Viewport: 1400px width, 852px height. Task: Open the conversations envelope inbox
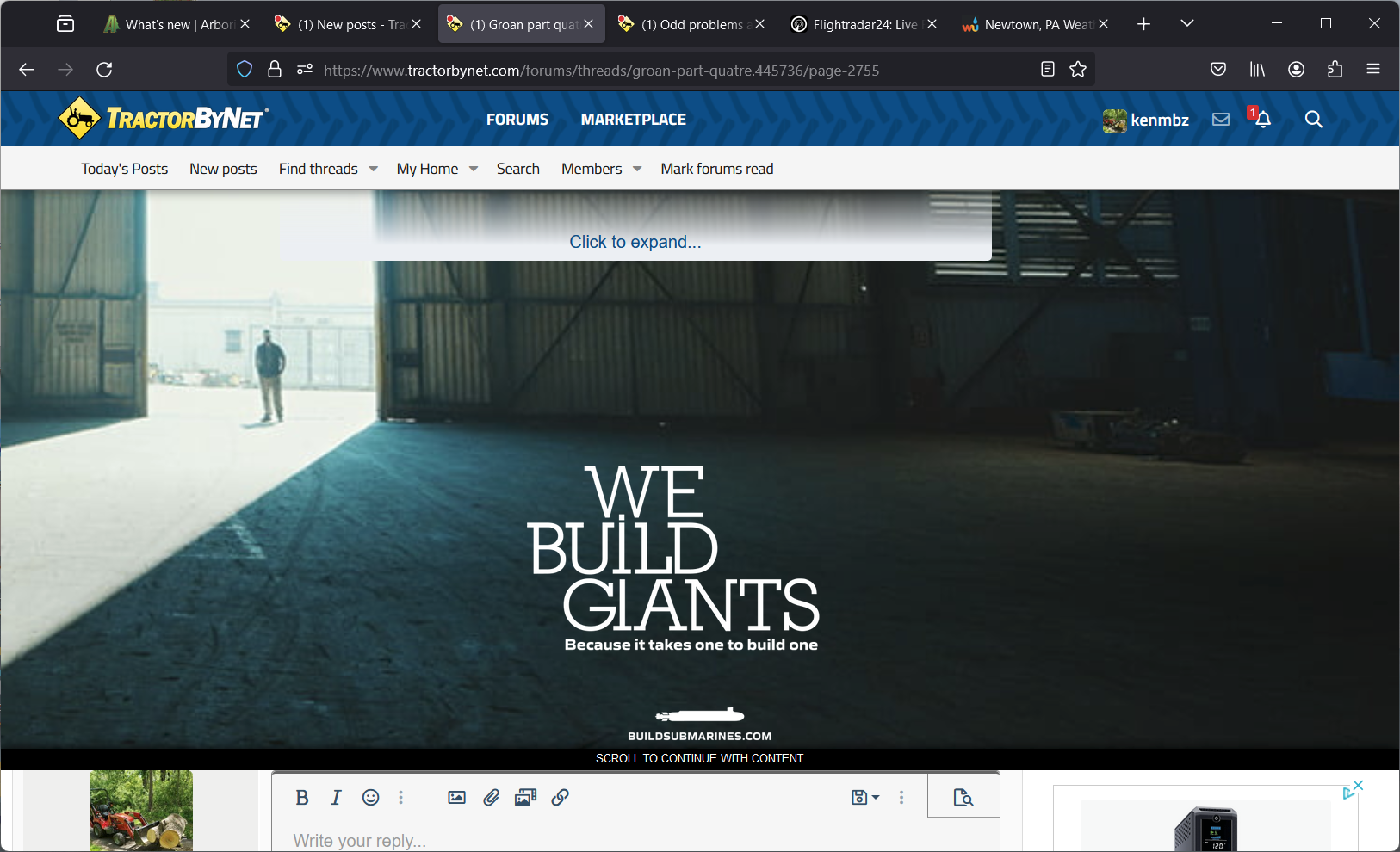tap(1221, 120)
